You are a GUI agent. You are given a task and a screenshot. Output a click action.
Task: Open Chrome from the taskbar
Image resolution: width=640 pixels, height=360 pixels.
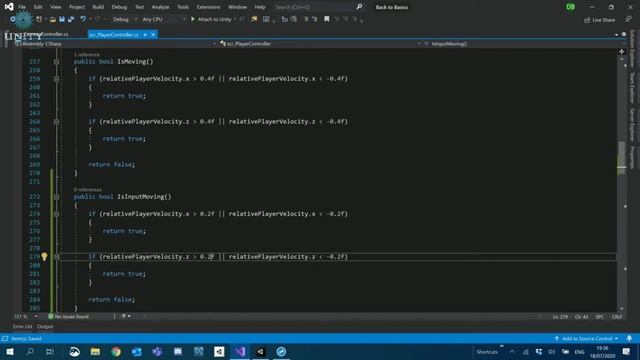(116, 351)
